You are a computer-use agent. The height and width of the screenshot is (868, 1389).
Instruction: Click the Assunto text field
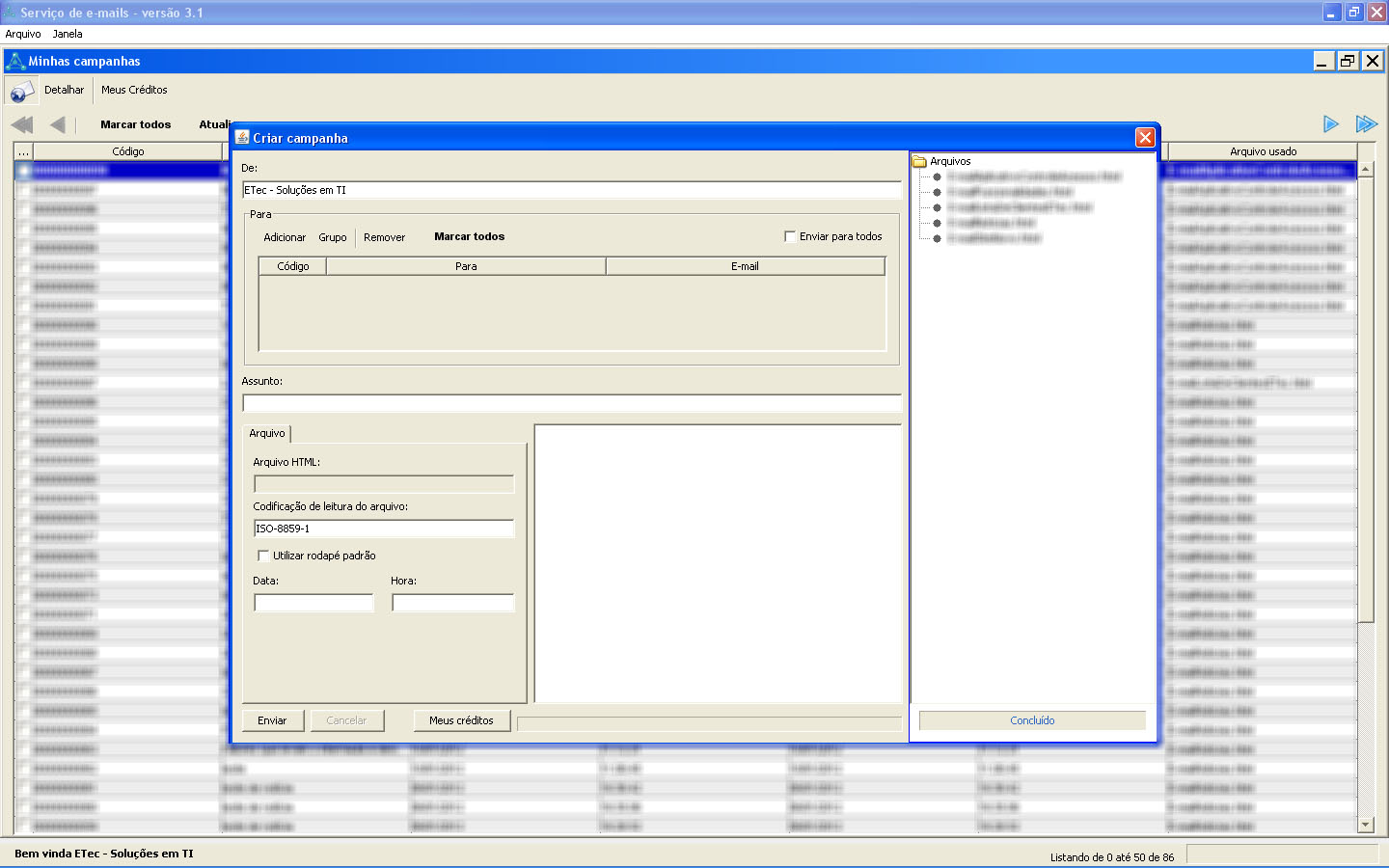pos(571,403)
